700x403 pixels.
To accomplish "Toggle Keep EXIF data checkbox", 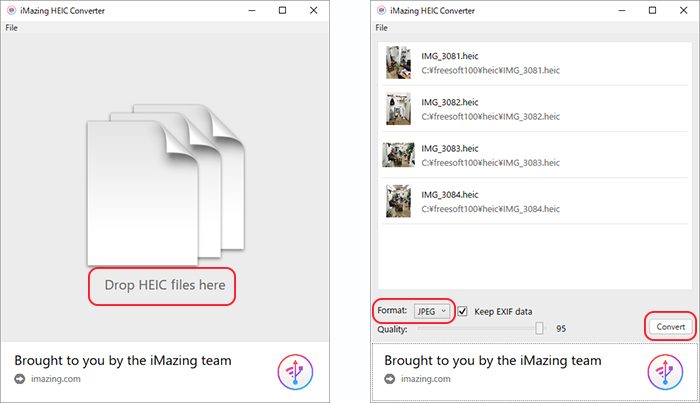I will [462, 311].
